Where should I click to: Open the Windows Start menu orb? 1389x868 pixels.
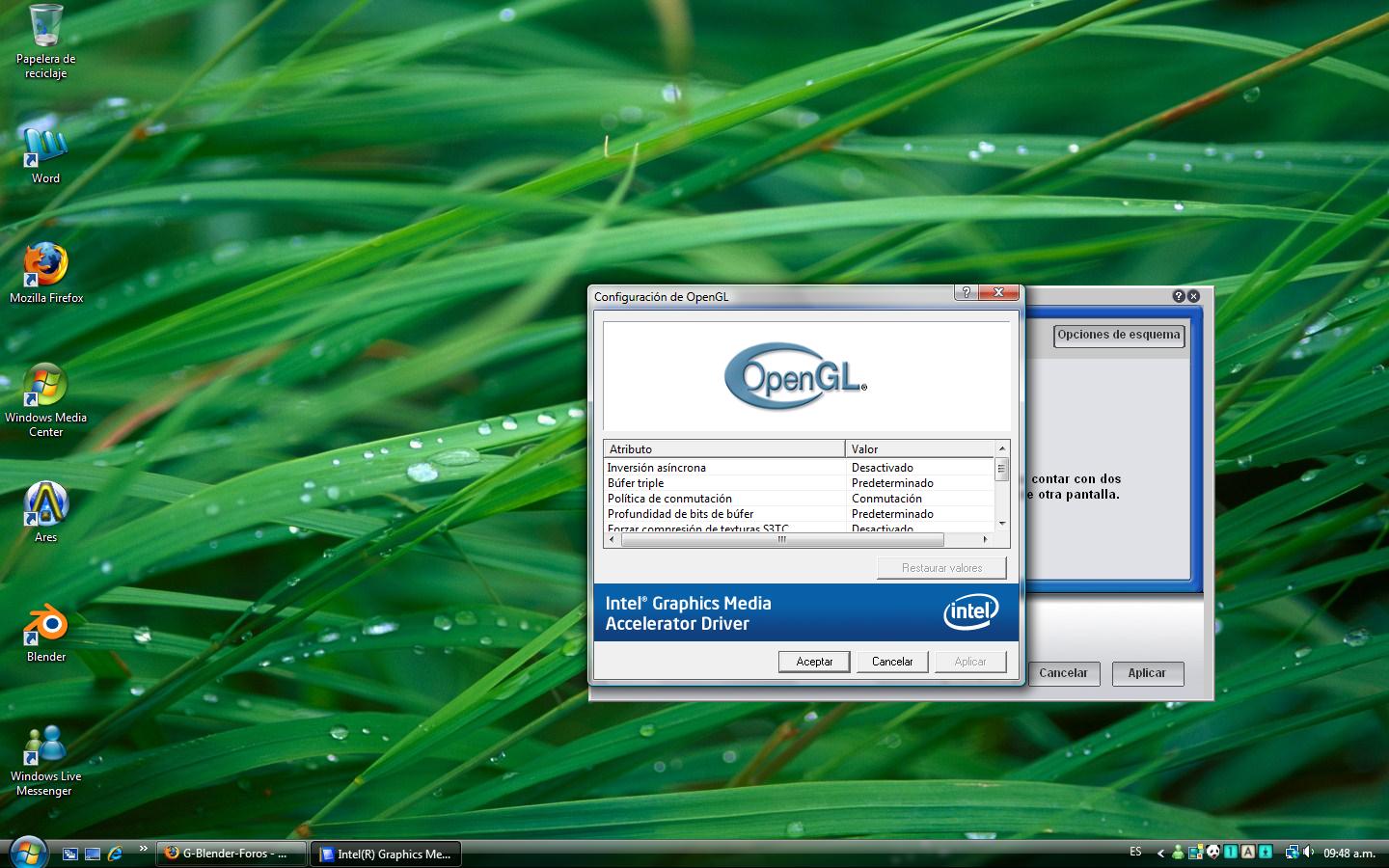coord(27,853)
